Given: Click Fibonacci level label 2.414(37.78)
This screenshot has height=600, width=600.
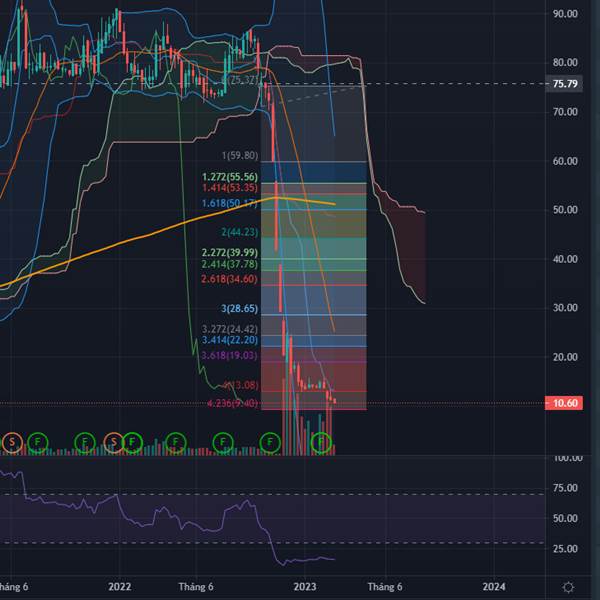Looking at the screenshot, I should point(230,264).
